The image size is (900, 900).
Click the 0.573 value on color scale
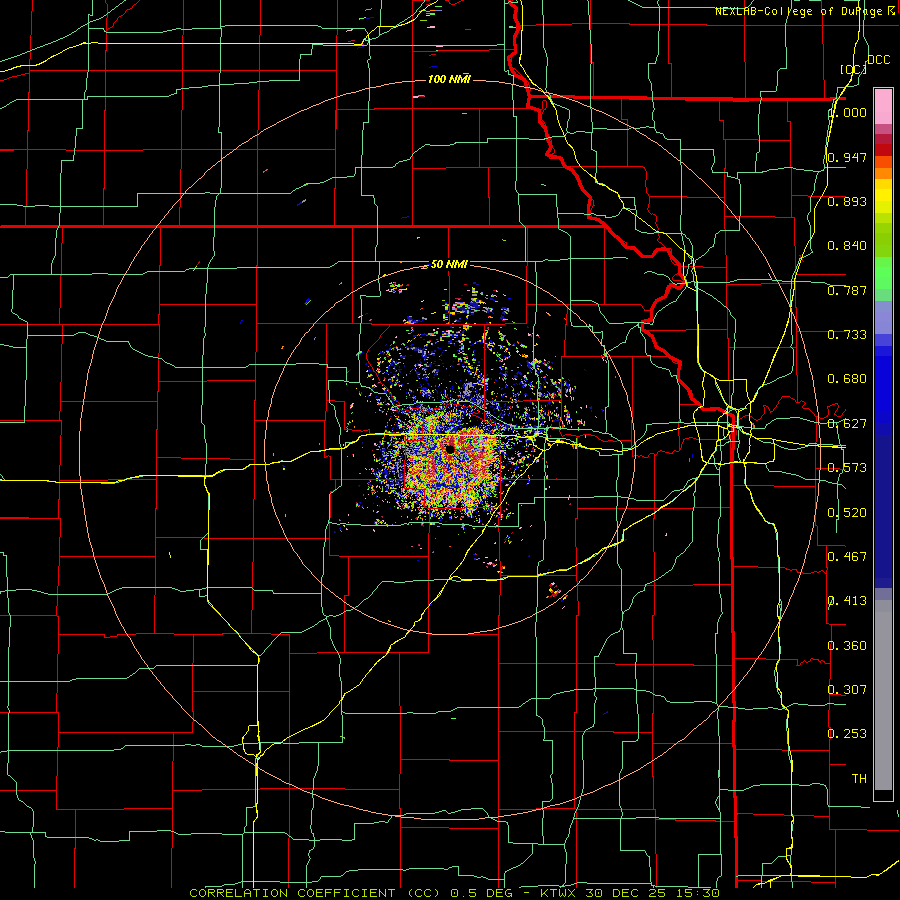coord(847,468)
